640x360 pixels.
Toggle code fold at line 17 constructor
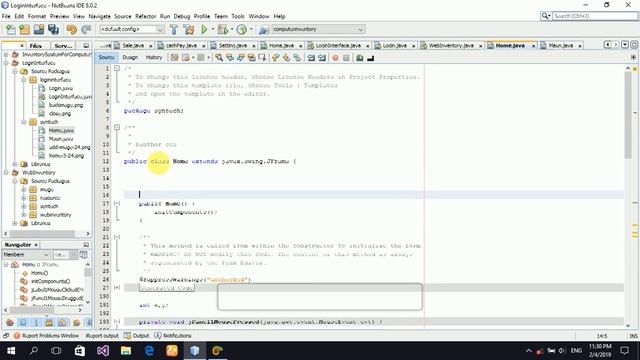click(117, 203)
